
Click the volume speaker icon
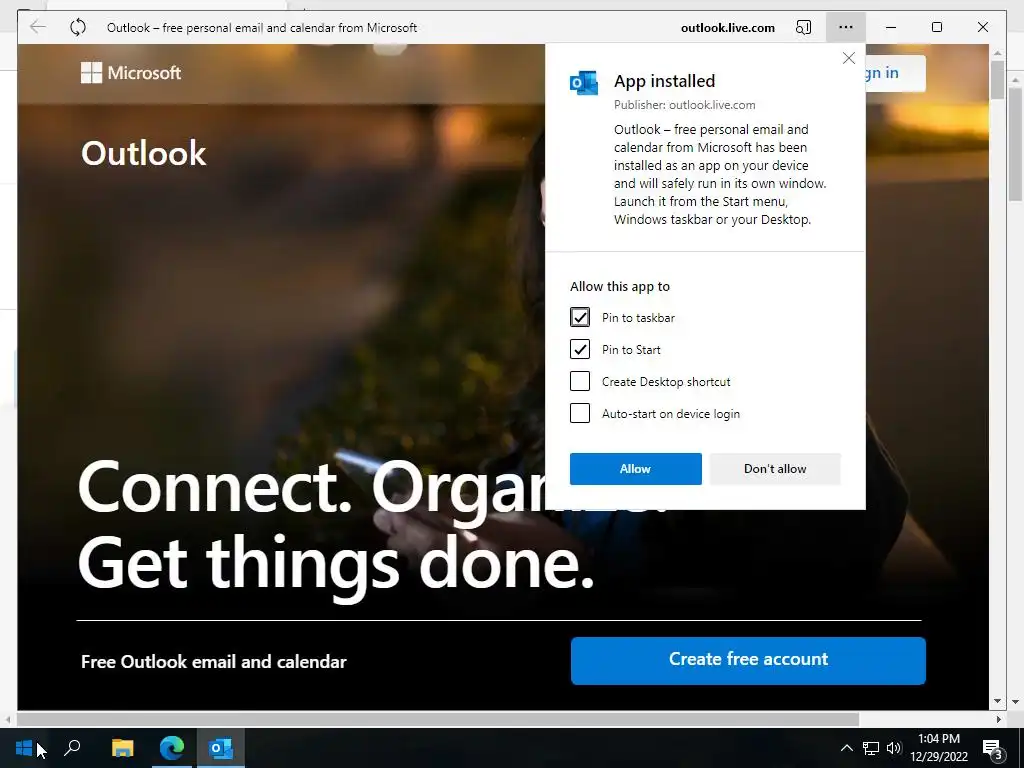(894, 748)
